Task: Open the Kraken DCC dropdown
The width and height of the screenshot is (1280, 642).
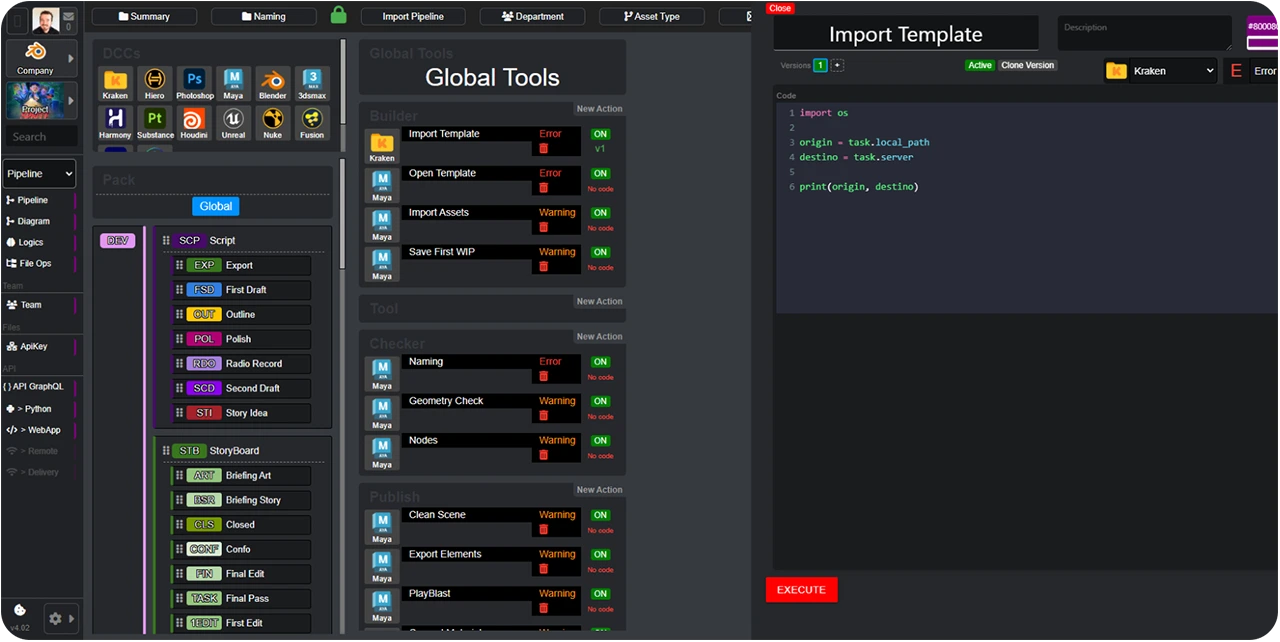Action: point(1160,71)
